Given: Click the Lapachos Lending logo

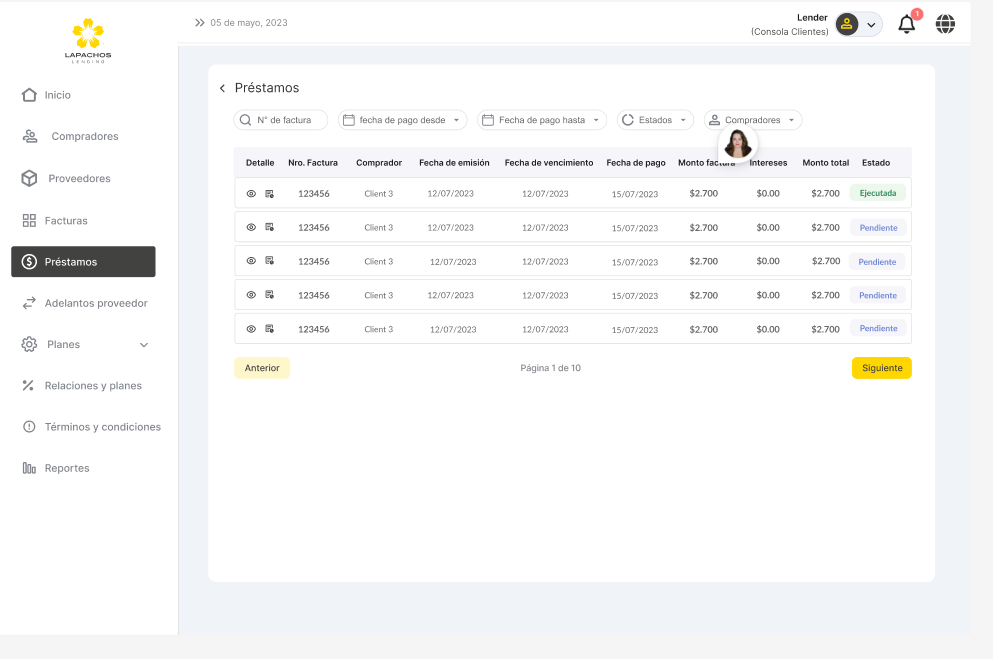Looking at the screenshot, I should pyautogui.click(x=89, y=40).
